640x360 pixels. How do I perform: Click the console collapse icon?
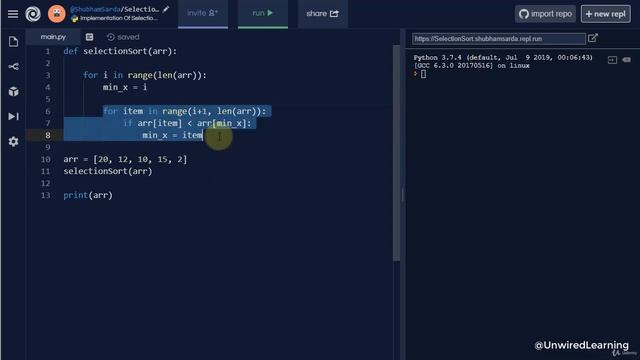pos(612,60)
